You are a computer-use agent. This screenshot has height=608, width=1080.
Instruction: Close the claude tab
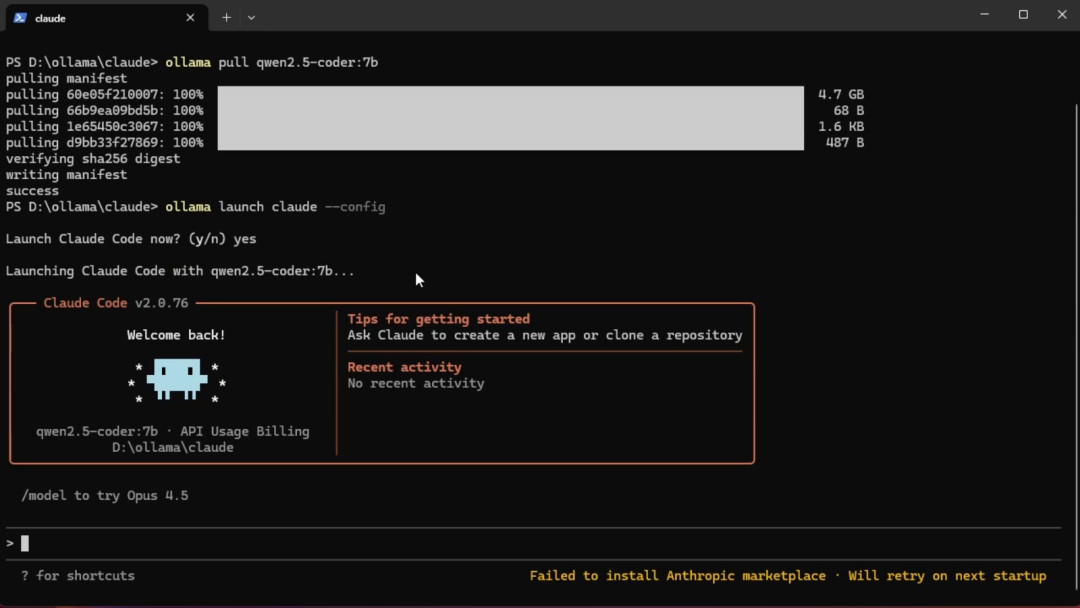pyautogui.click(x=190, y=18)
